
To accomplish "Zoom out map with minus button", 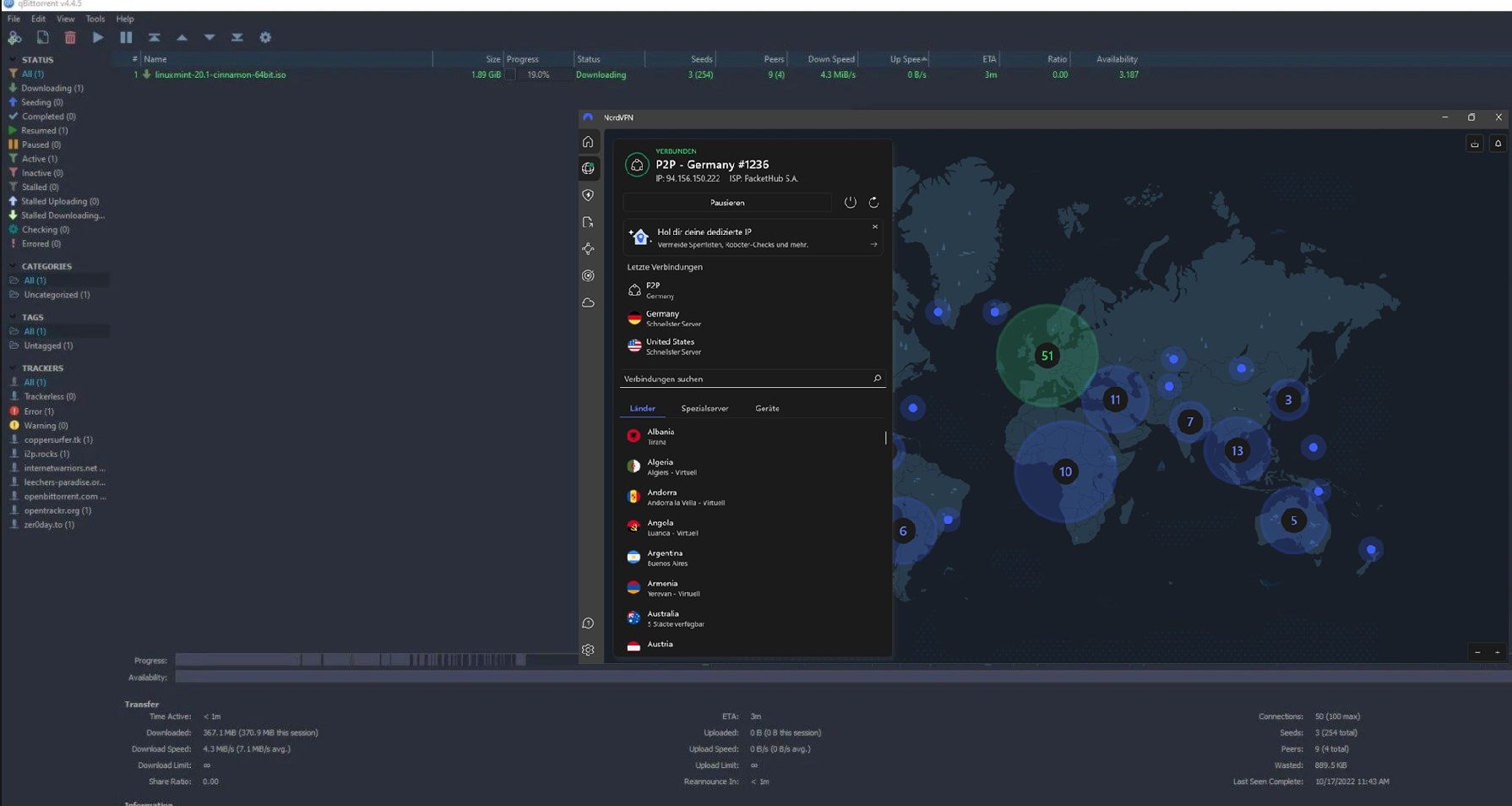I will click(1477, 652).
